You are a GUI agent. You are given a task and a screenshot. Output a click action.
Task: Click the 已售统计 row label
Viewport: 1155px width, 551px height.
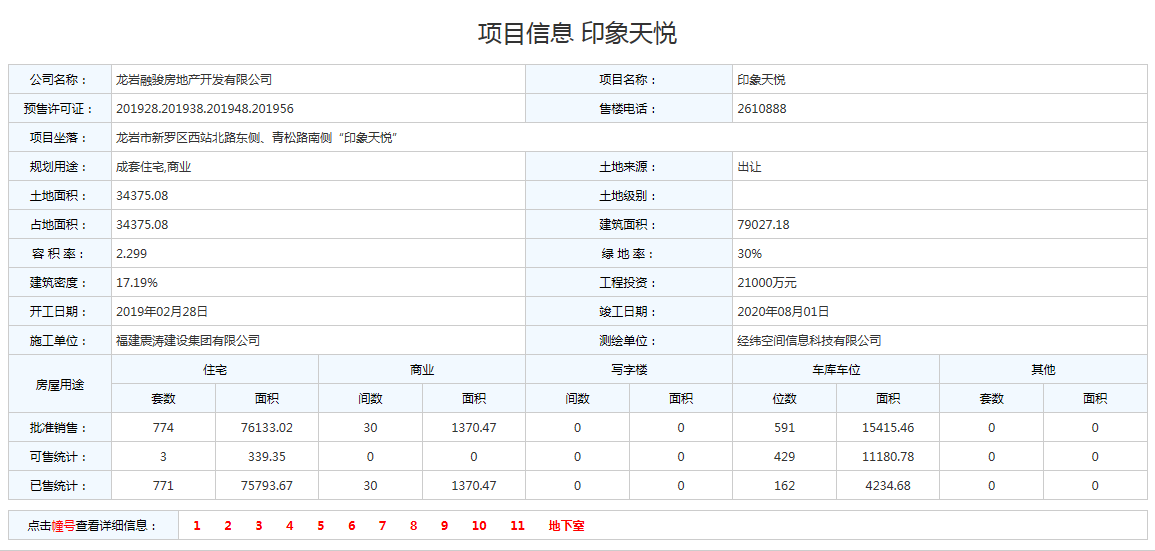(58, 485)
